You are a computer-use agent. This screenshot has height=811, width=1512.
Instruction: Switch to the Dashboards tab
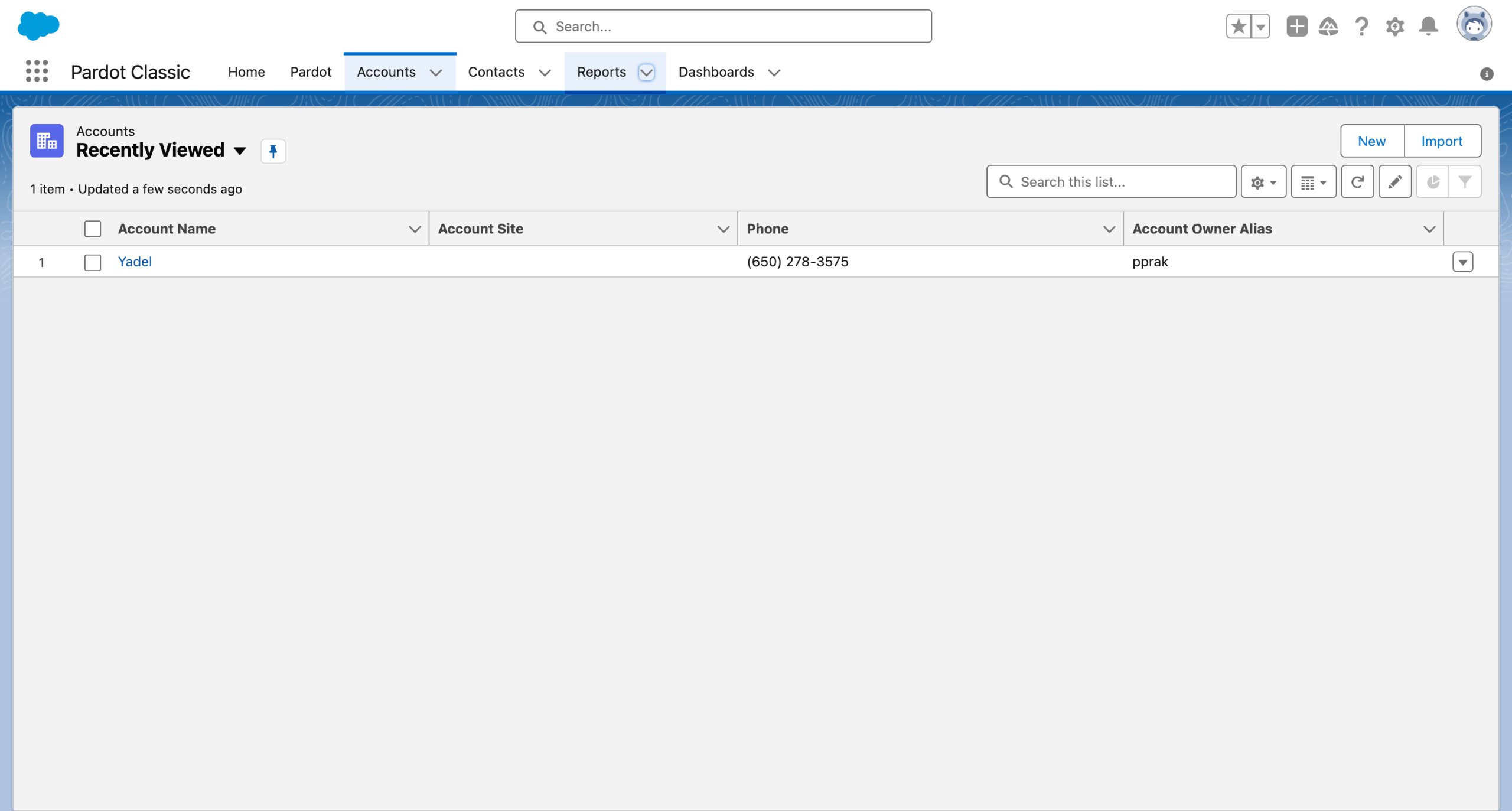[716, 72]
